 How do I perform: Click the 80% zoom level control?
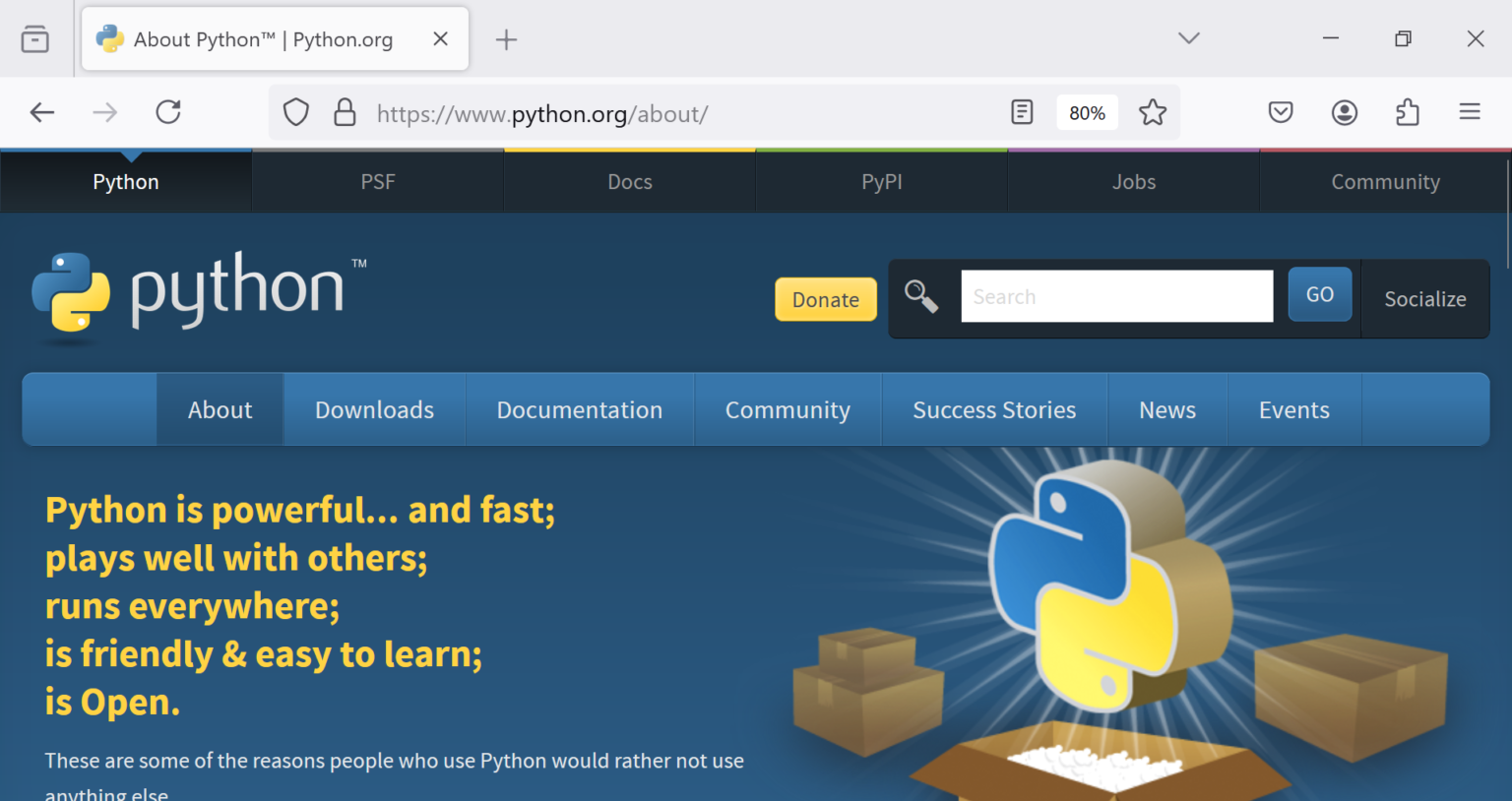coord(1087,112)
